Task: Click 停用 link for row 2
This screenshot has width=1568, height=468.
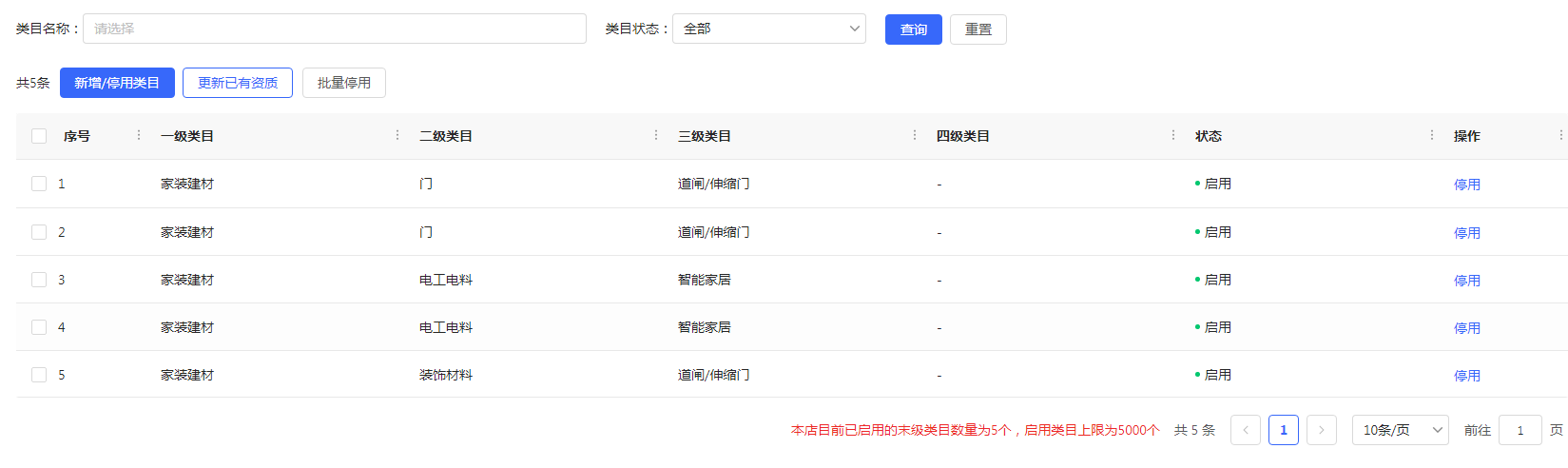Action: coord(1466,233)
